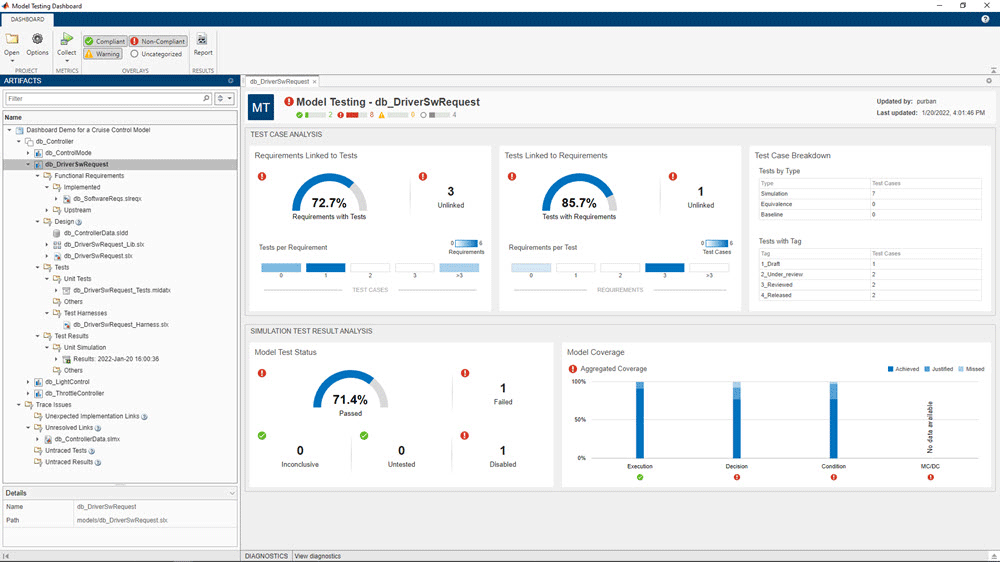Click the help question mark icon

click(x=985, y=19)
